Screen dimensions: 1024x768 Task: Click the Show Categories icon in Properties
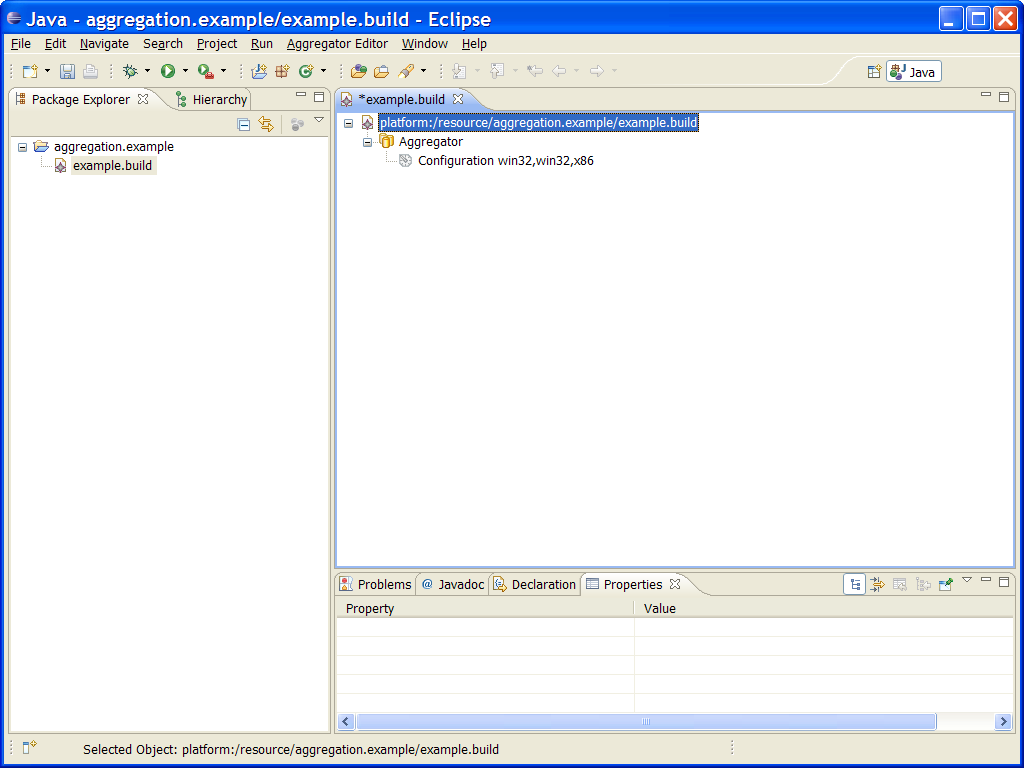[854, 584]
